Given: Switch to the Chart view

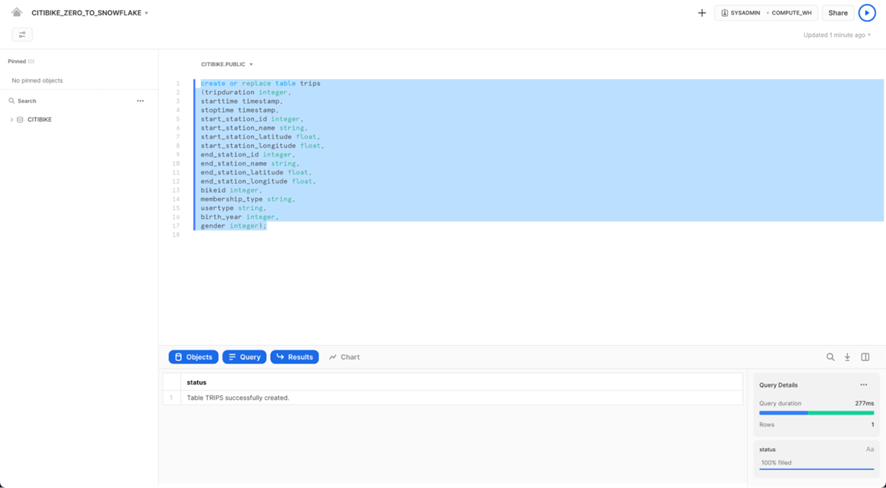Looking at the screenshot, I should click(x=344, y=357).
